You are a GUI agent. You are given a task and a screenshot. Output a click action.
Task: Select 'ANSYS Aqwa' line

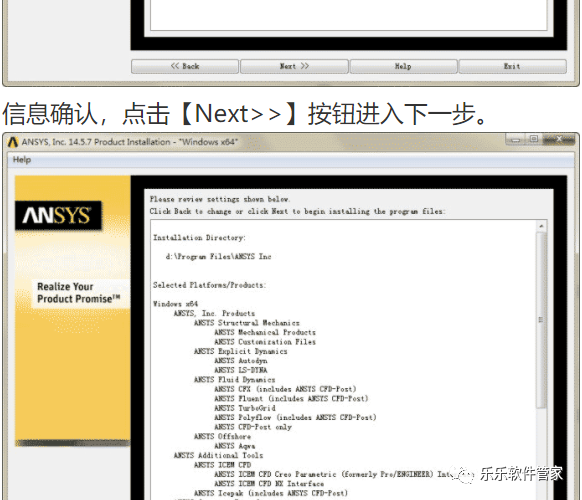pos(235,446)
